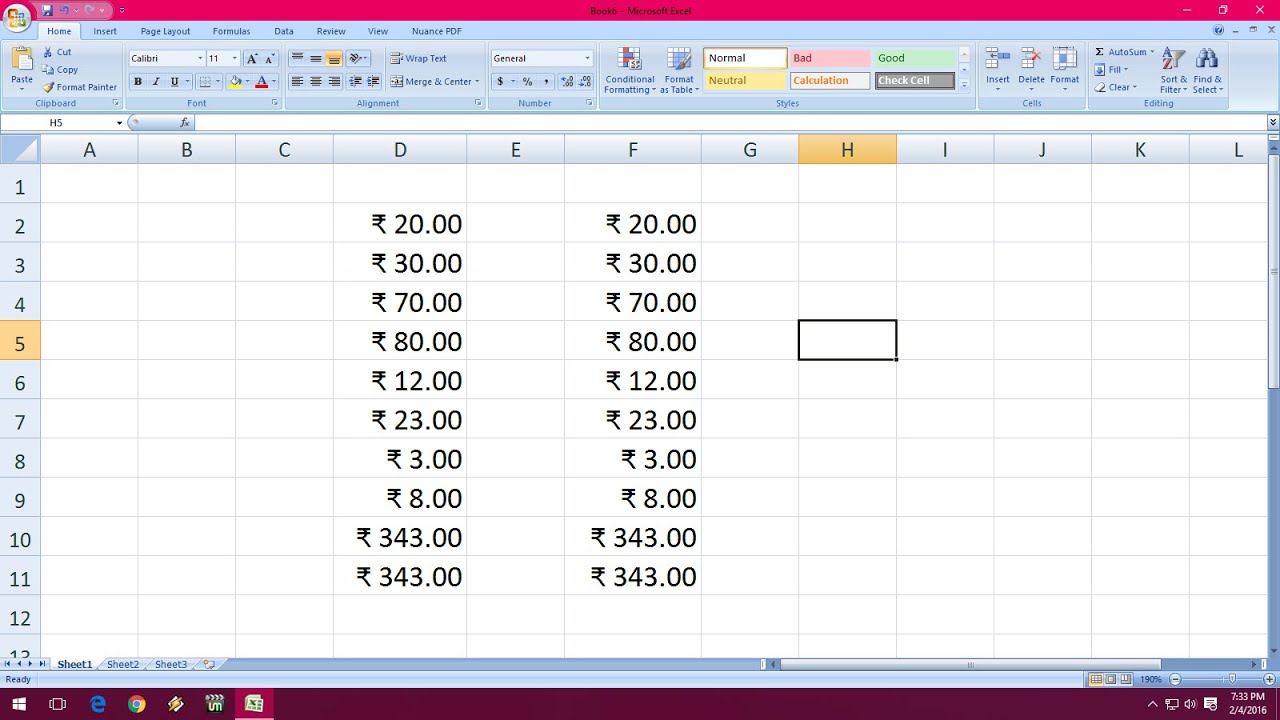
Task: Apply the Check Cell style
Action: pyautogui.click(x=915, y=81)
